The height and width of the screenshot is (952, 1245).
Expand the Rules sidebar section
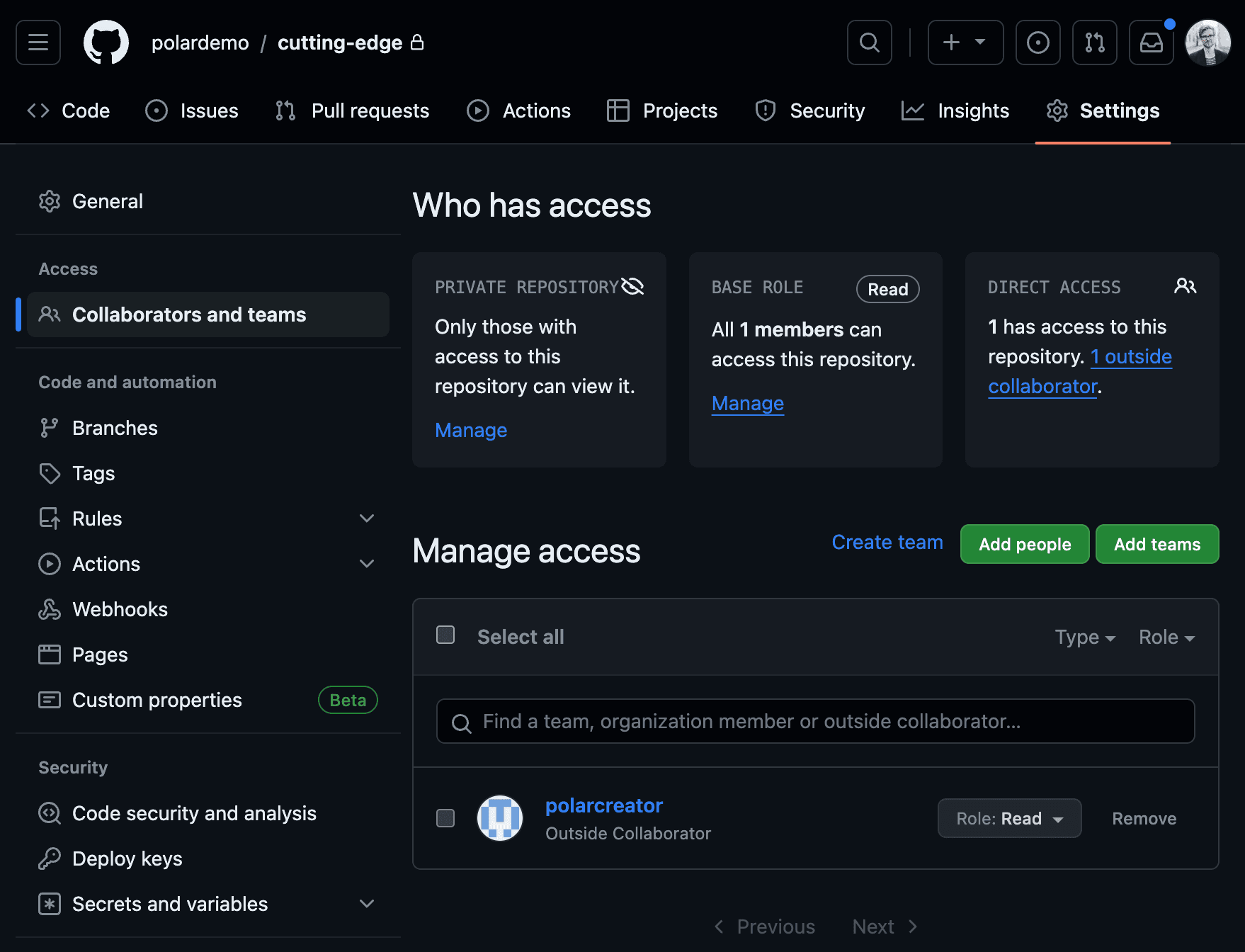coord(366,518)
